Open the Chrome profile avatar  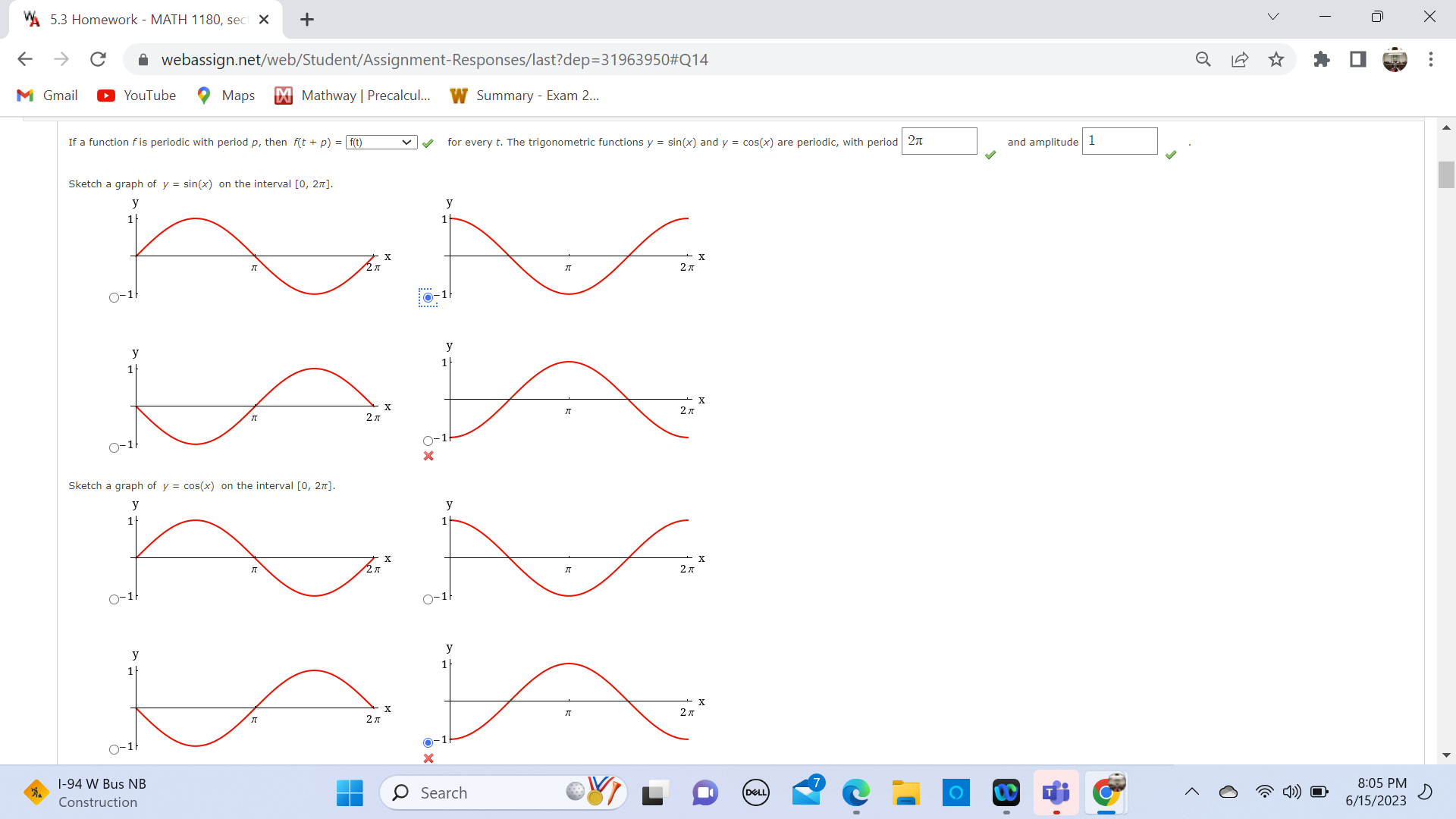[x=1395, y=59]
